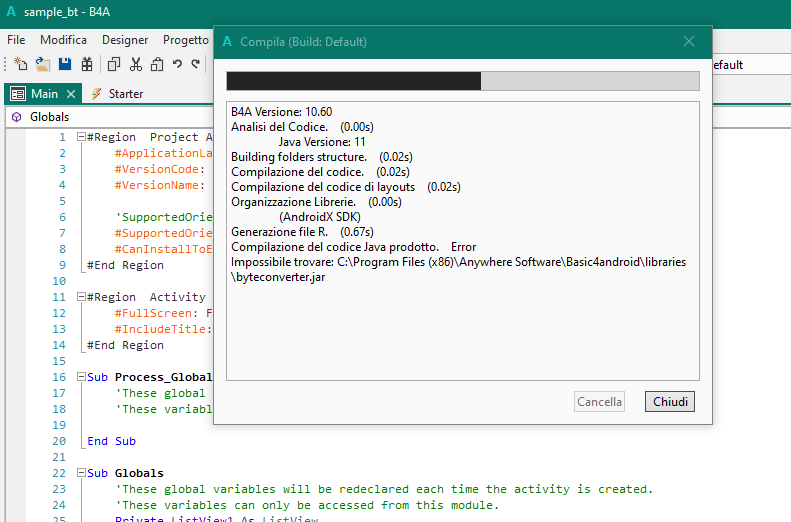Click the Open project folder icon
Viewport: 791px width, 522px height.
[42, 64]
